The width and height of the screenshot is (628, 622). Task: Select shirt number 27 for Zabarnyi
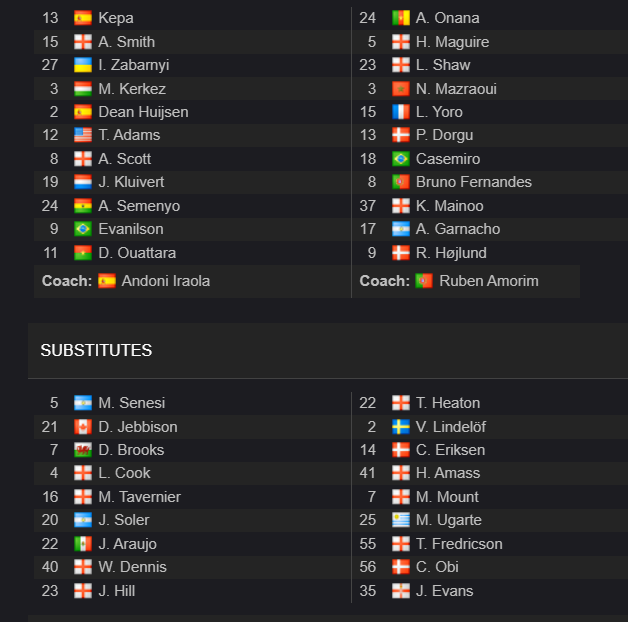[x=50, y=65]
